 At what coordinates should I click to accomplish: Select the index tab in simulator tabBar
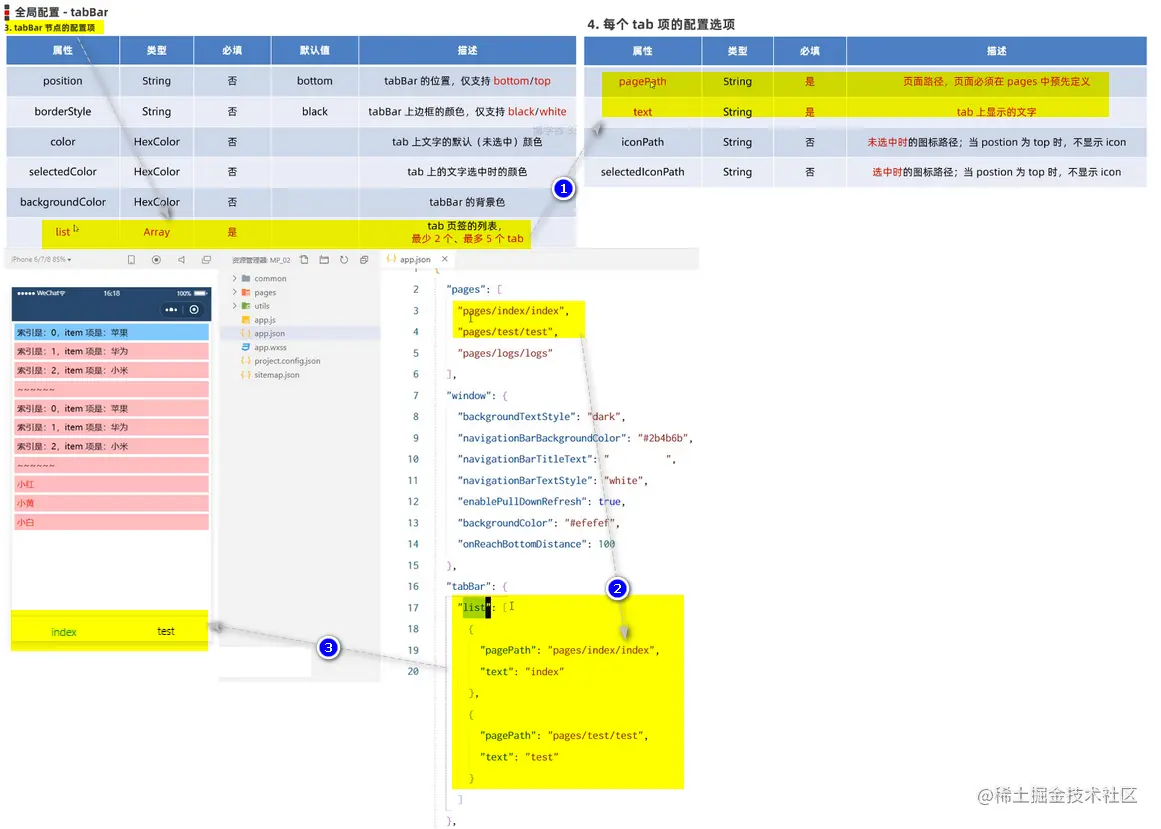[x=64, y=632]
